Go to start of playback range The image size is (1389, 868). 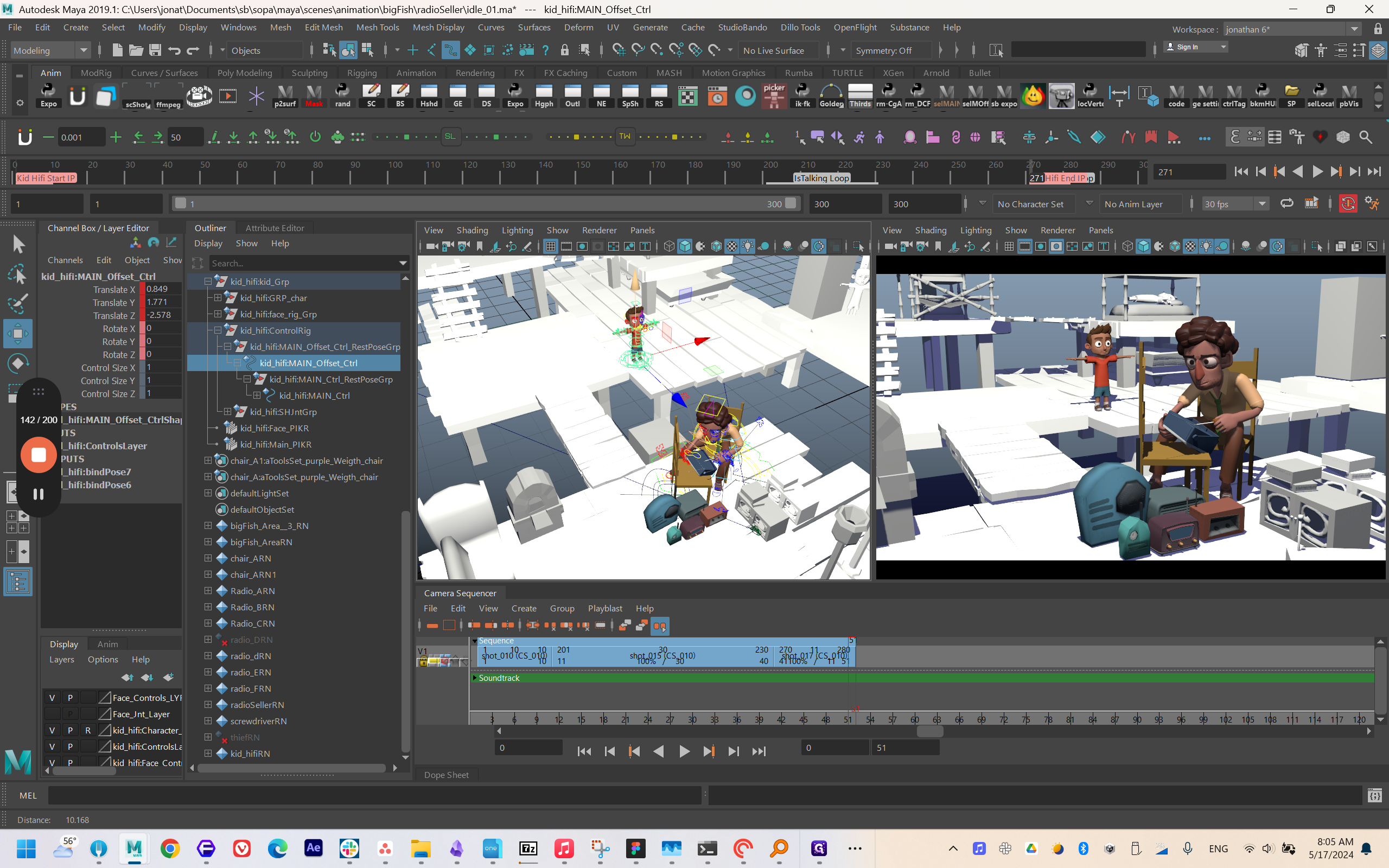click(1241, 171)
